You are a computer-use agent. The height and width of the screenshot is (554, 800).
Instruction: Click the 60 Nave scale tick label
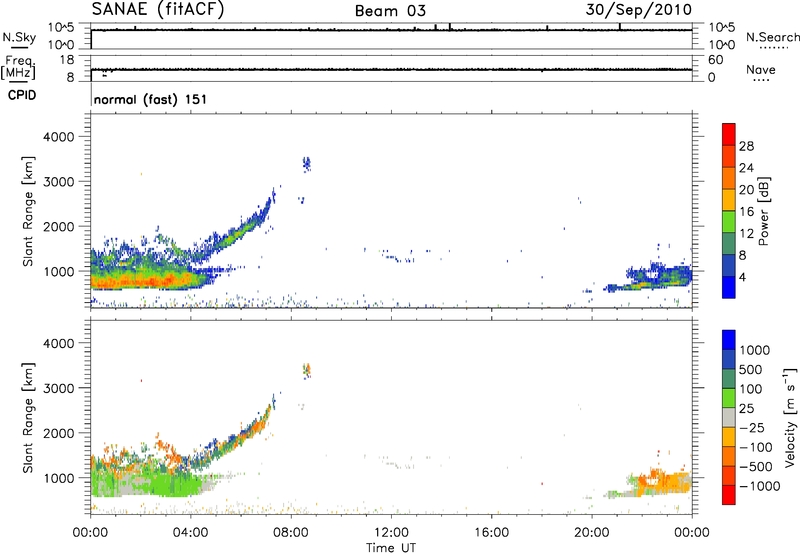(716, 60)
